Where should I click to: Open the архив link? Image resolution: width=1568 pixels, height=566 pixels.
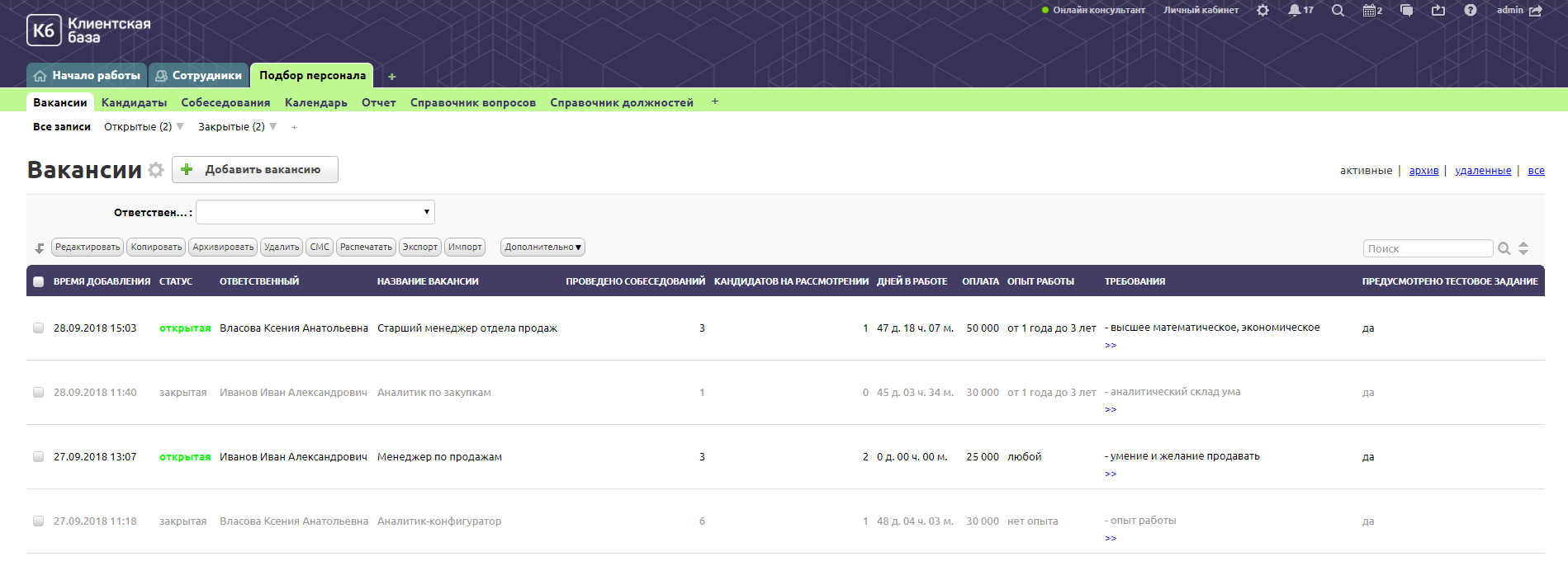[1424, 171]
